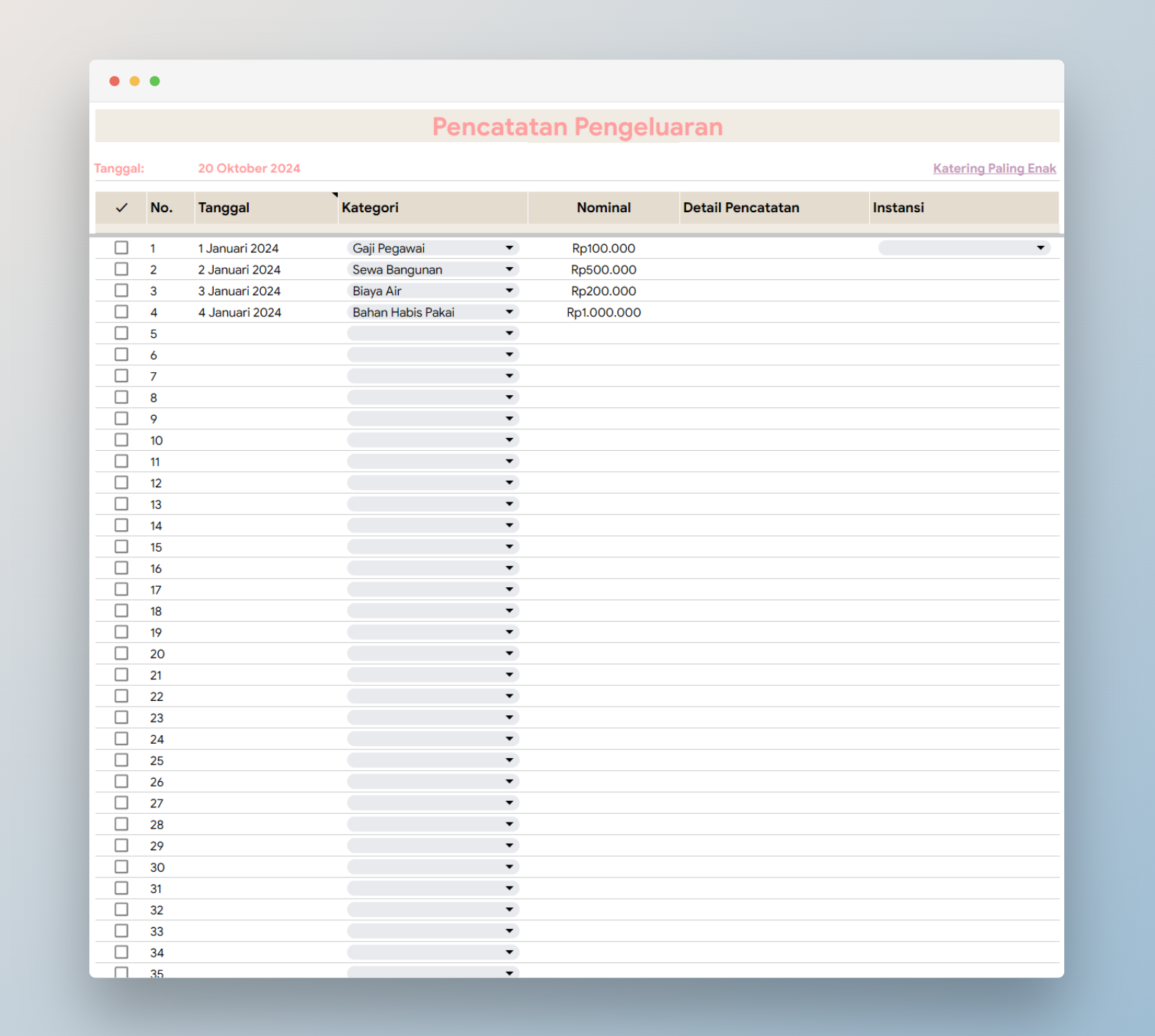This screenshot has height=1036, width=1155.
Task: Click the empty Tanggal cell in row 5
Action: pyautogui.click(x=266, y=334)
